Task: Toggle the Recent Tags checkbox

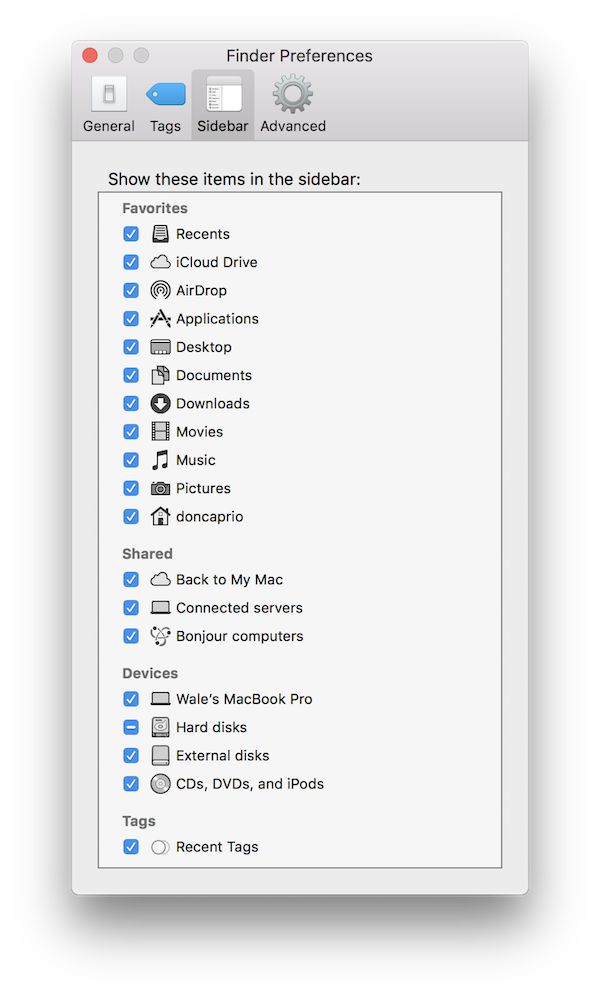Action: click(x=130, y=846)
